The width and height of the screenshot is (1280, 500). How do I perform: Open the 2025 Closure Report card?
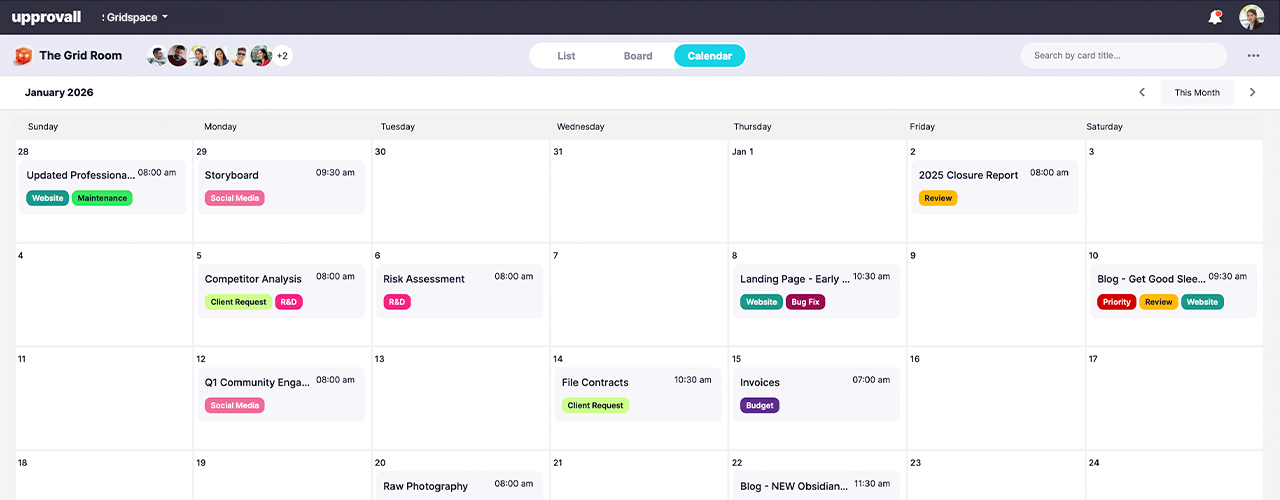pyautogui.click(x=995, y=186)
